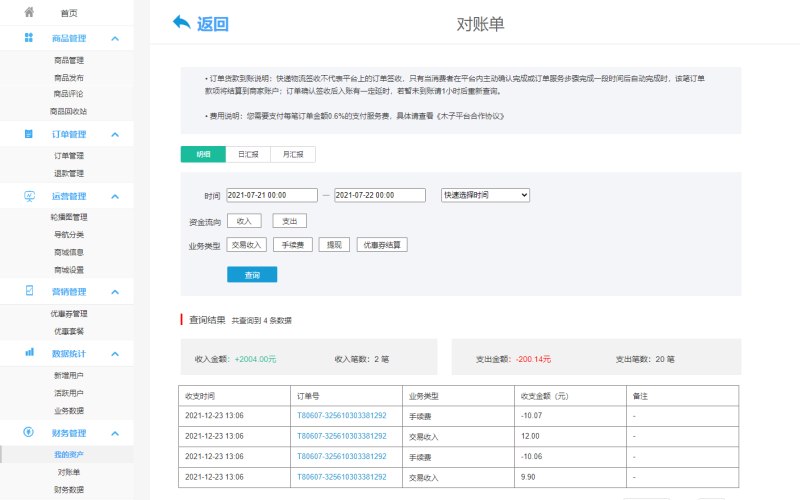This screenshot has height=500, width=800.
Task: Click the income amount +2004.00元
Action: pos(255,359)
